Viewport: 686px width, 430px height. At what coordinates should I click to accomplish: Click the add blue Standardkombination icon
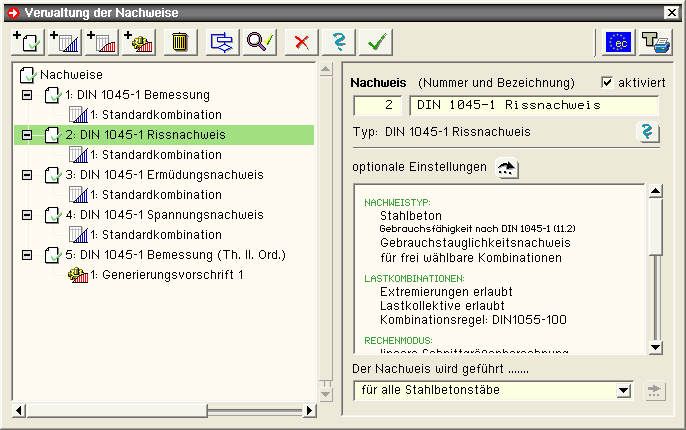pyautogui.click(x=62, y=42)
